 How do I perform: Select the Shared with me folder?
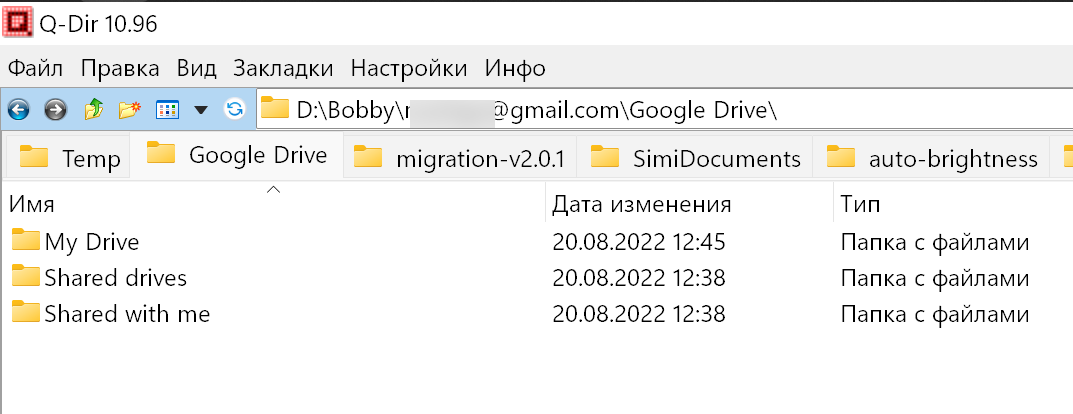pyautogui.click(x=111, y=313)
